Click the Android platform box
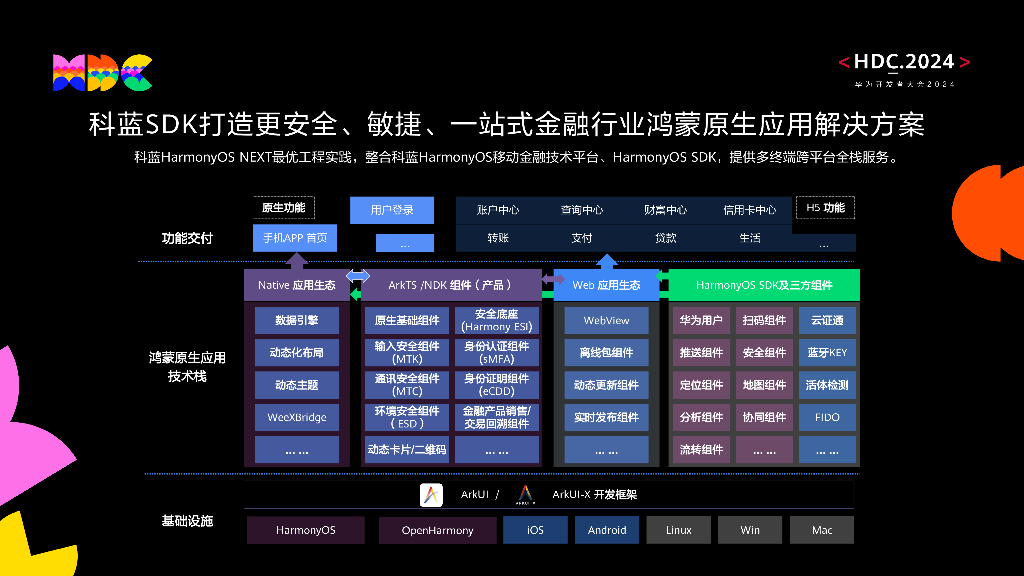Screen dimensions: 1024x576 [607, 530]
